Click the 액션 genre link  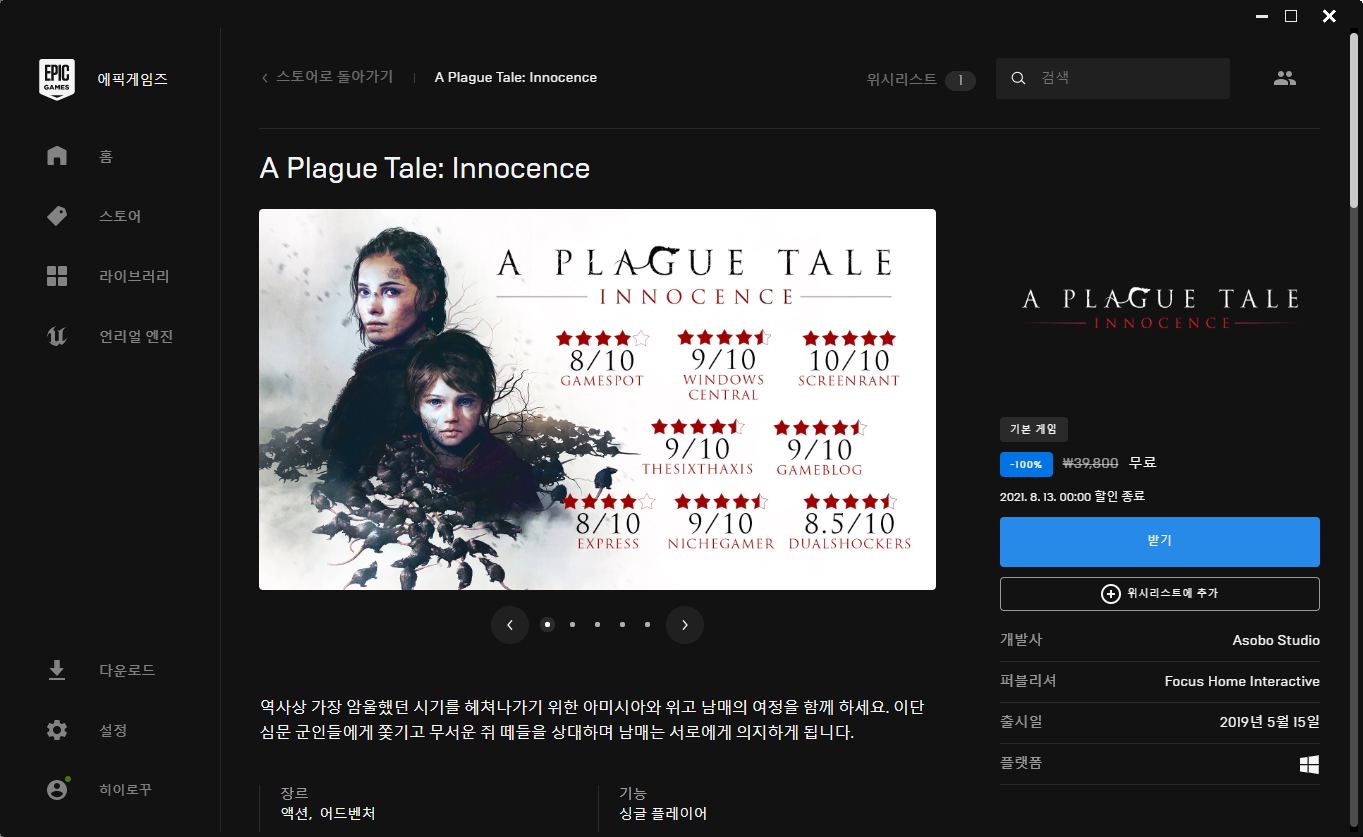coord(294,814)
